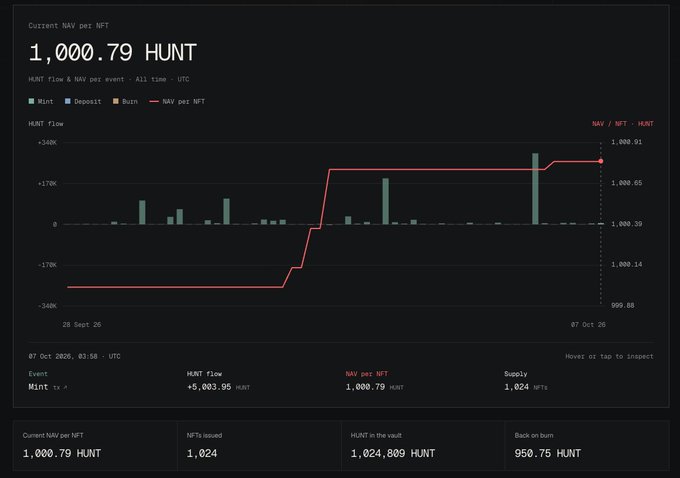
Task: Click the 999.88 right axis label
Action: (x=623, y=305)
